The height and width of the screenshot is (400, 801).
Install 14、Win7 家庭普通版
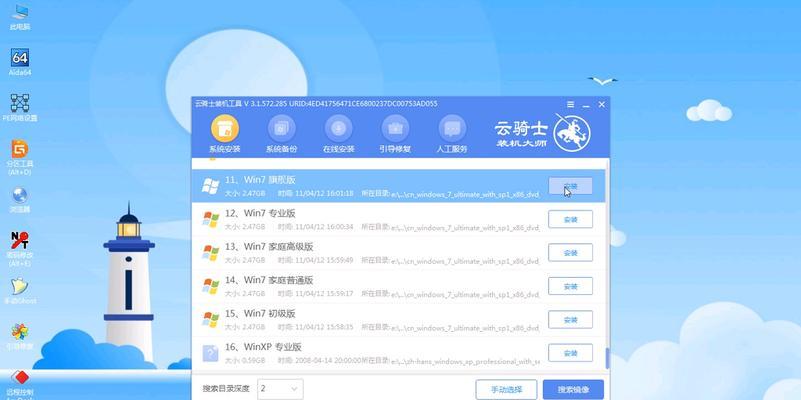point(570,286)
